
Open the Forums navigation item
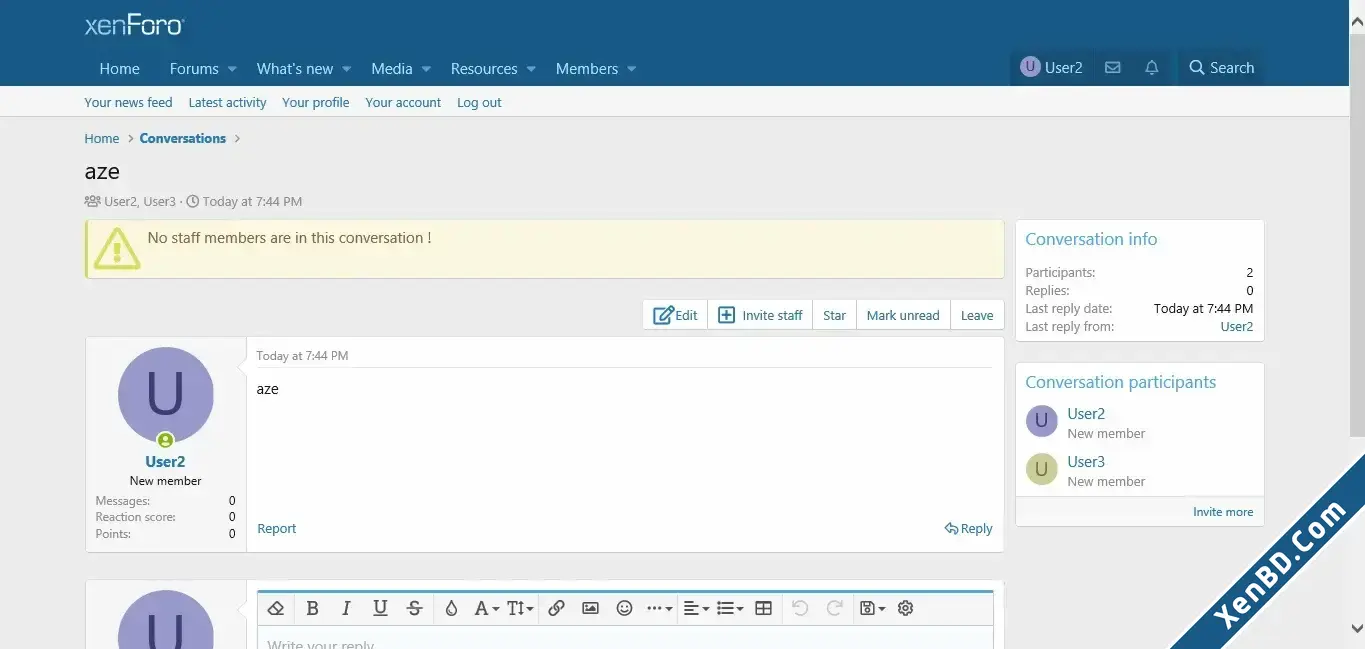click(x=194, y=69)
